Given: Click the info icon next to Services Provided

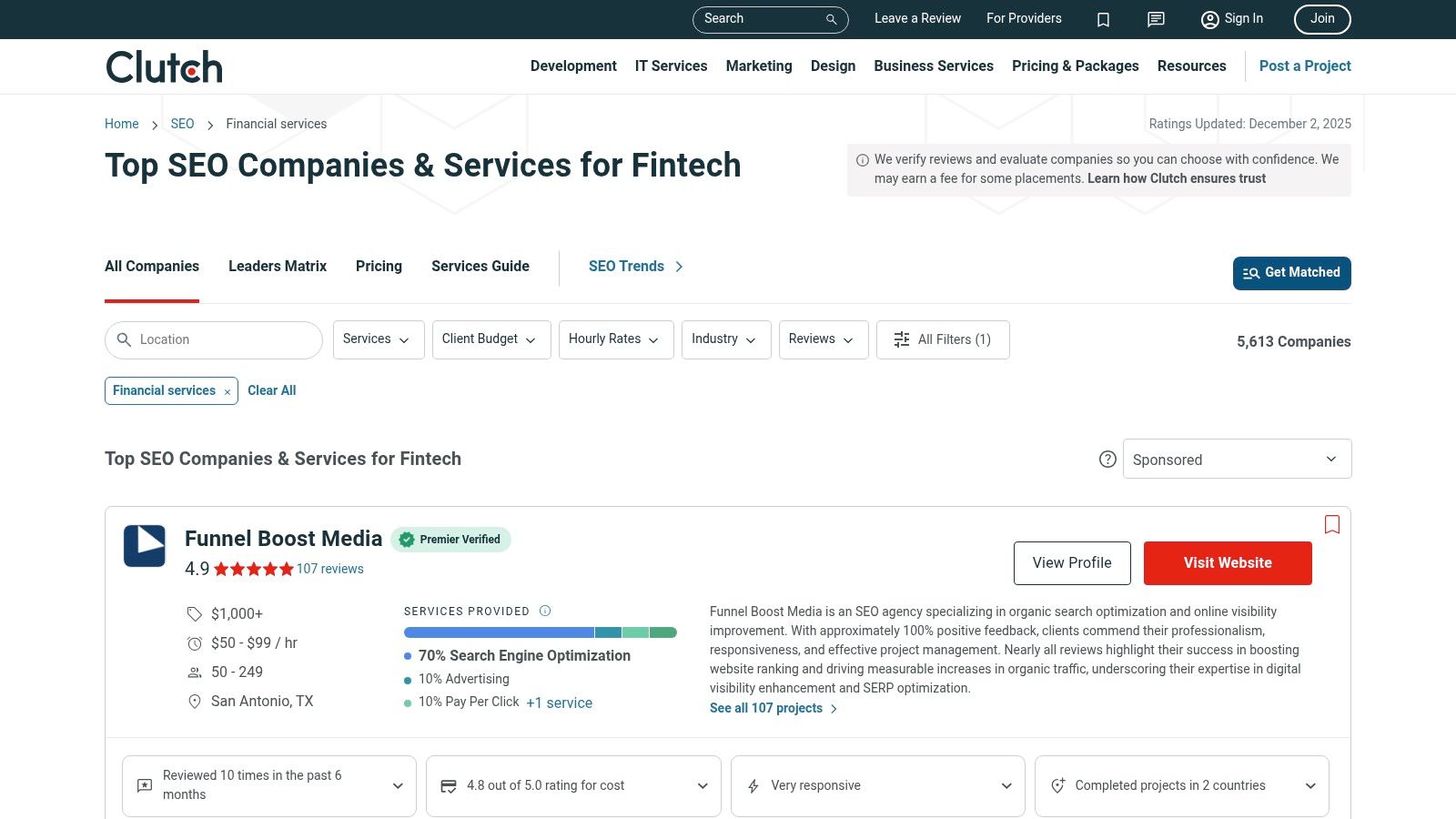Looking at the screenshot, I should tap(545, 611).
